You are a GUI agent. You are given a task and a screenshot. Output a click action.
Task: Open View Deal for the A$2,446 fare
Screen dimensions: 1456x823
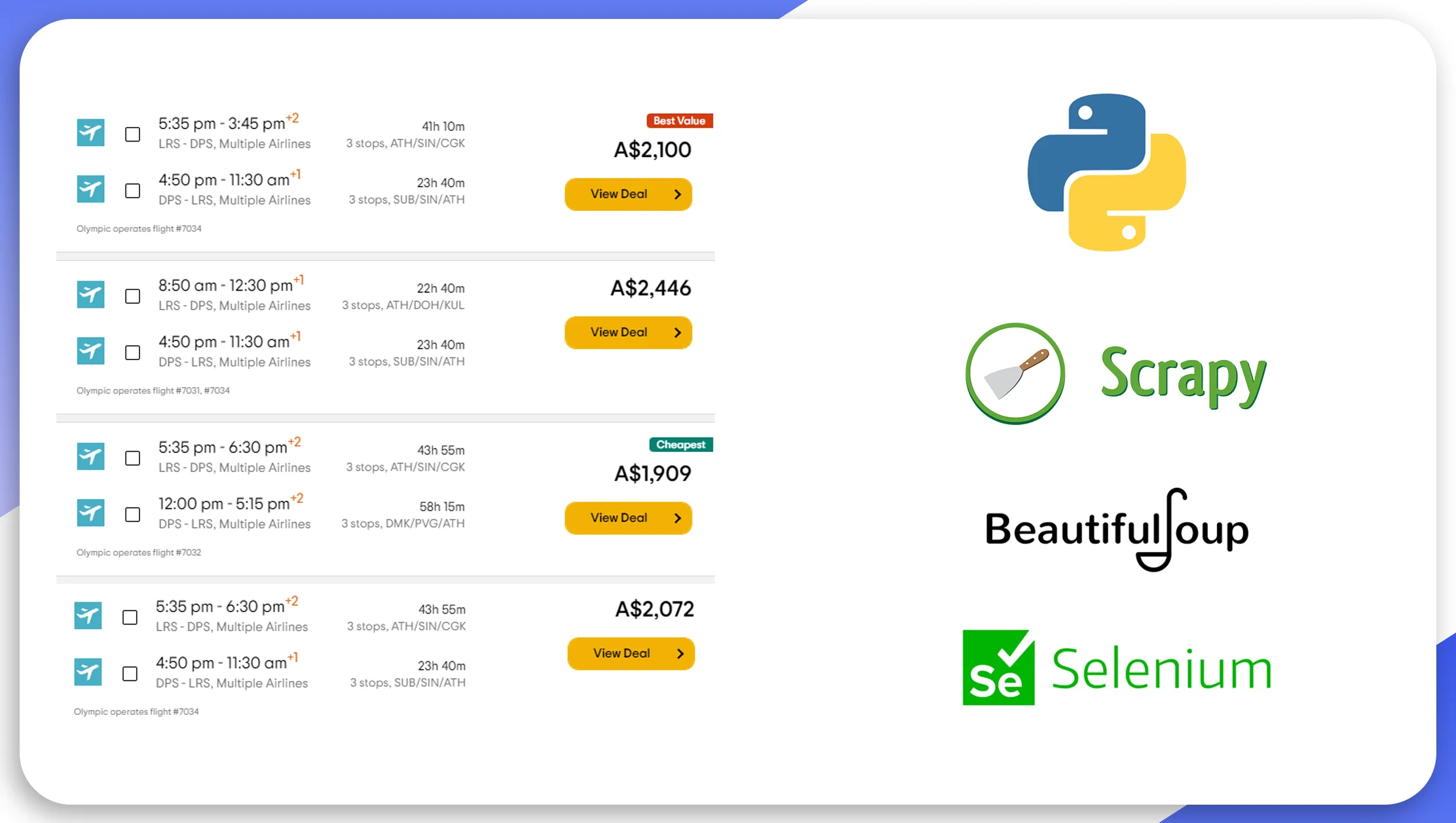[x=628, y=332]
